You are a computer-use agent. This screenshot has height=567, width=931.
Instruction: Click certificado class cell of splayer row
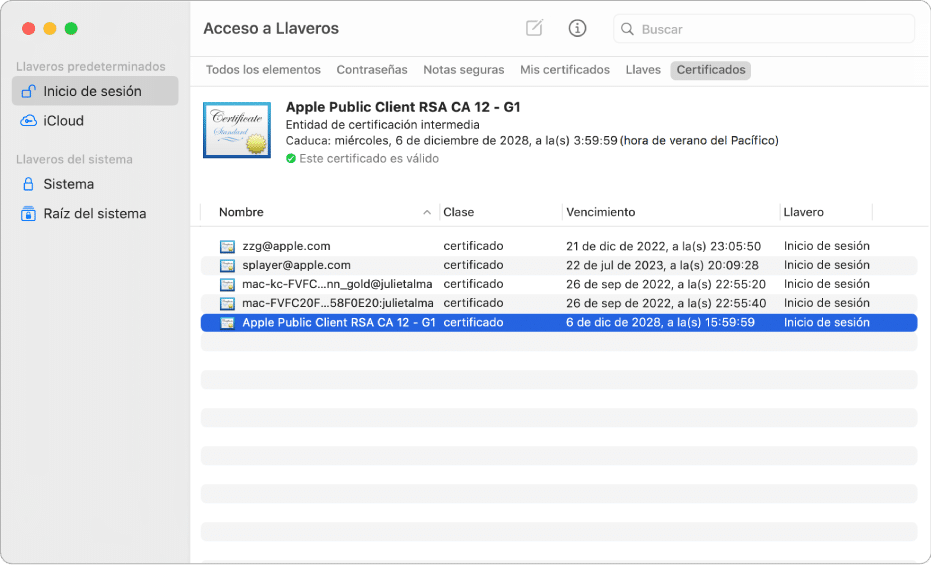tap(473, 265)
